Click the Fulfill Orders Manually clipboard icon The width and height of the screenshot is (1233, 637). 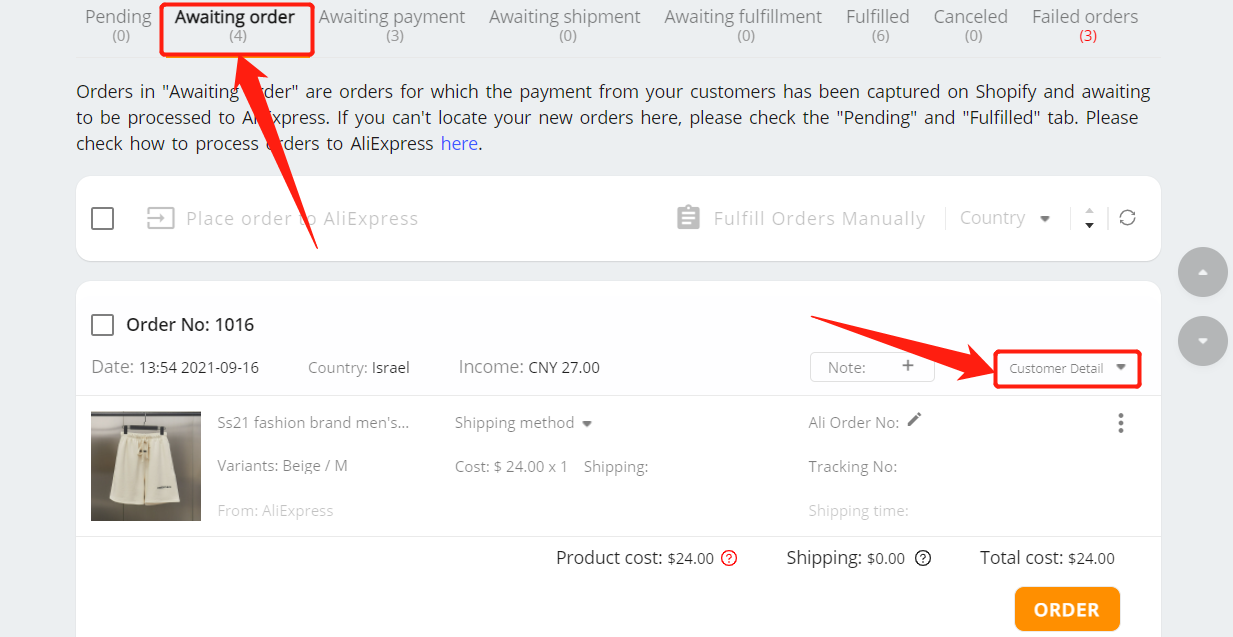pyautogui.click(x=688, y=218)
